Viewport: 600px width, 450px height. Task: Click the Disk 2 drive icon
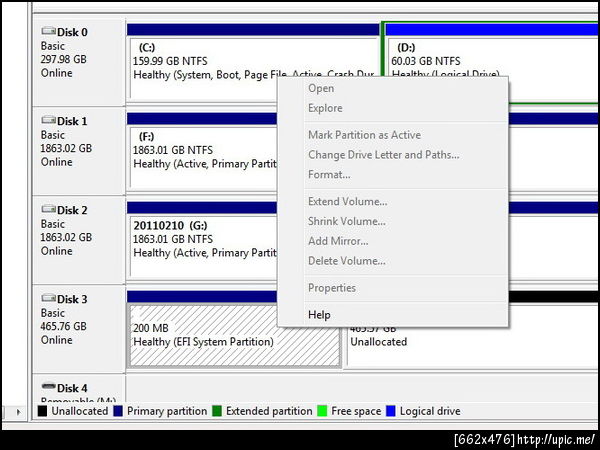48,210
